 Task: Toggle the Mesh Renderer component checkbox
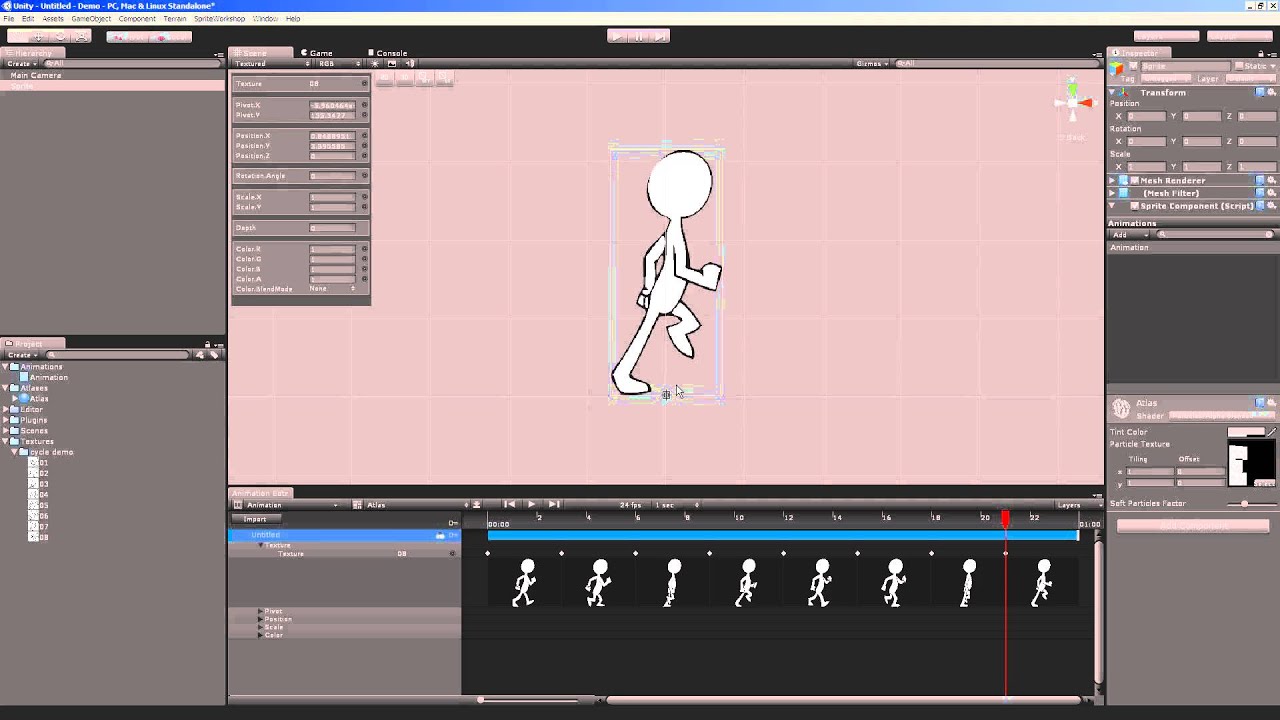point(1133,180)
